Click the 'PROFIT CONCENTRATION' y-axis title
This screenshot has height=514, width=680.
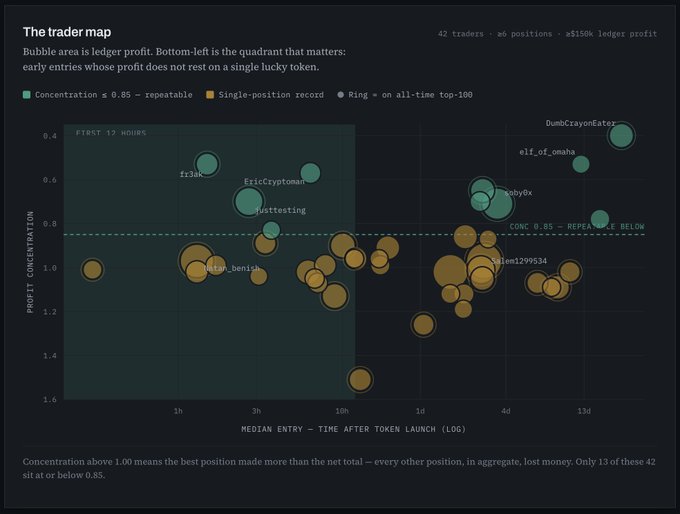click(30, 262)
